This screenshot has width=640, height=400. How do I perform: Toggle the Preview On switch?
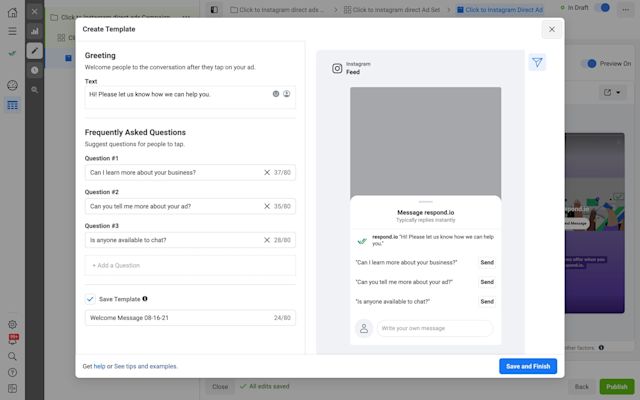tap(589, 64)
